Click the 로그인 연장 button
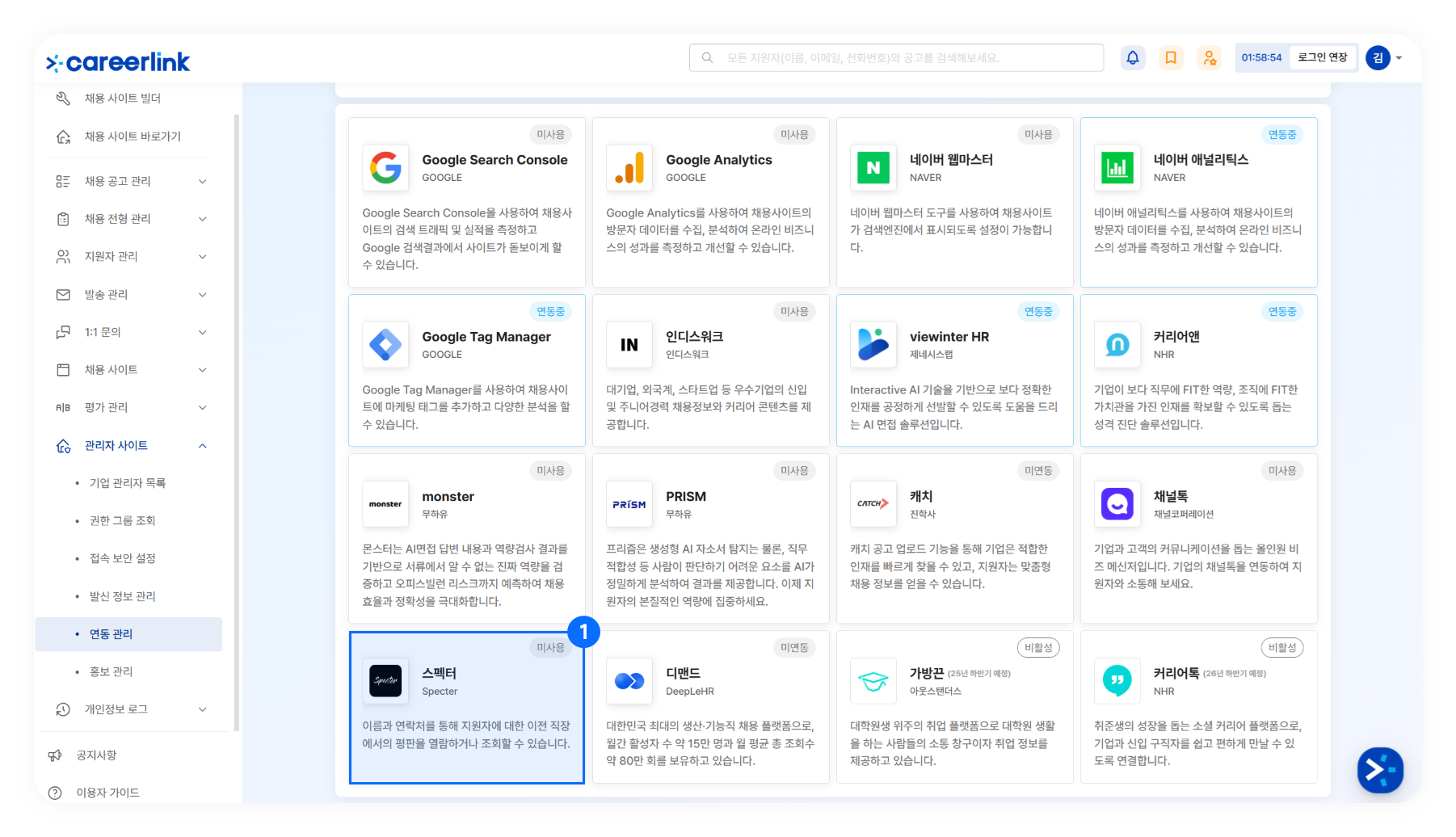 click(1323, 57)
